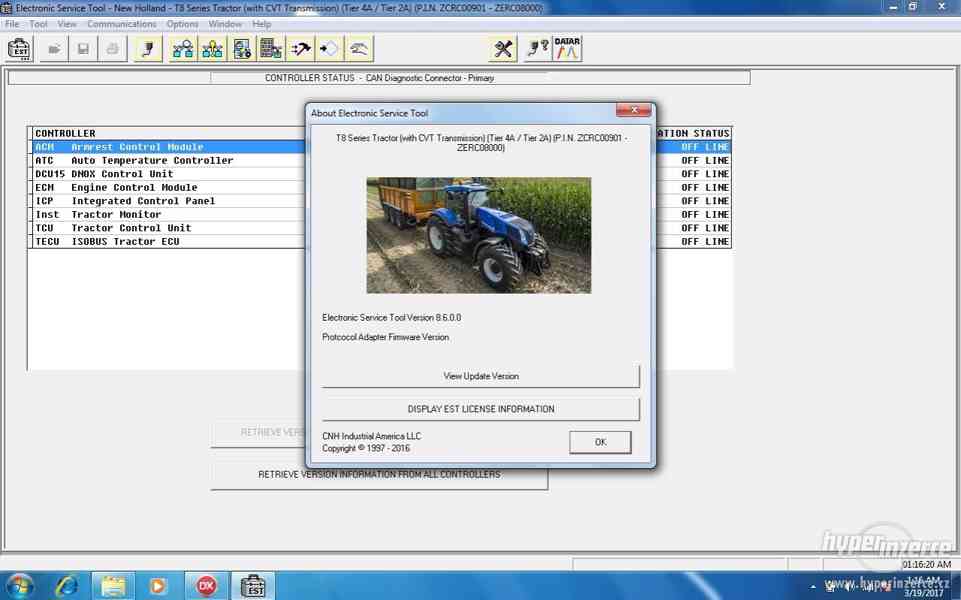
Task: Open the EST toolbox taskbar icon
Action: tap(253, 587)
